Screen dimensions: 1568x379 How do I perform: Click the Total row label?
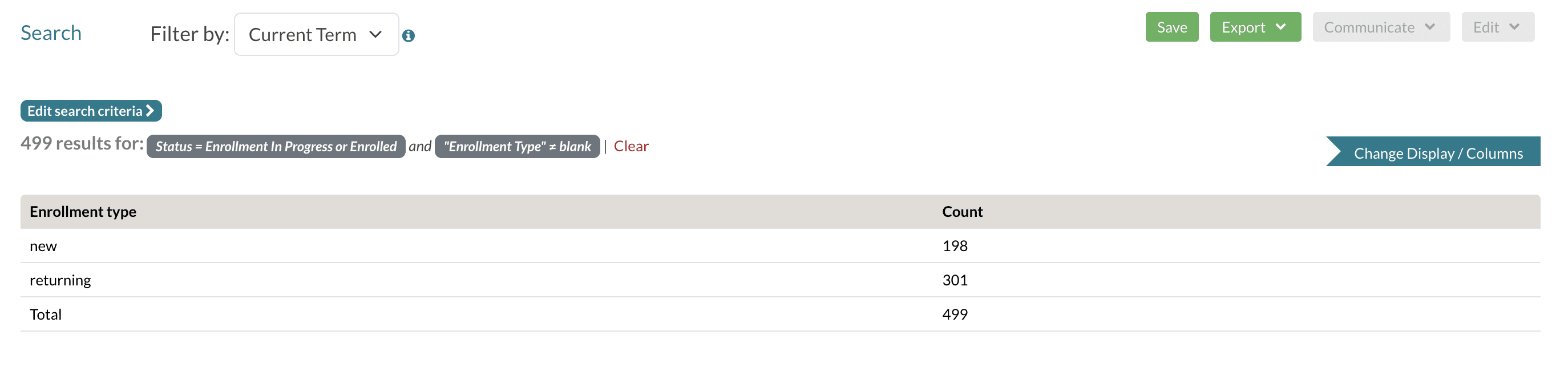(x=46, y=315)
